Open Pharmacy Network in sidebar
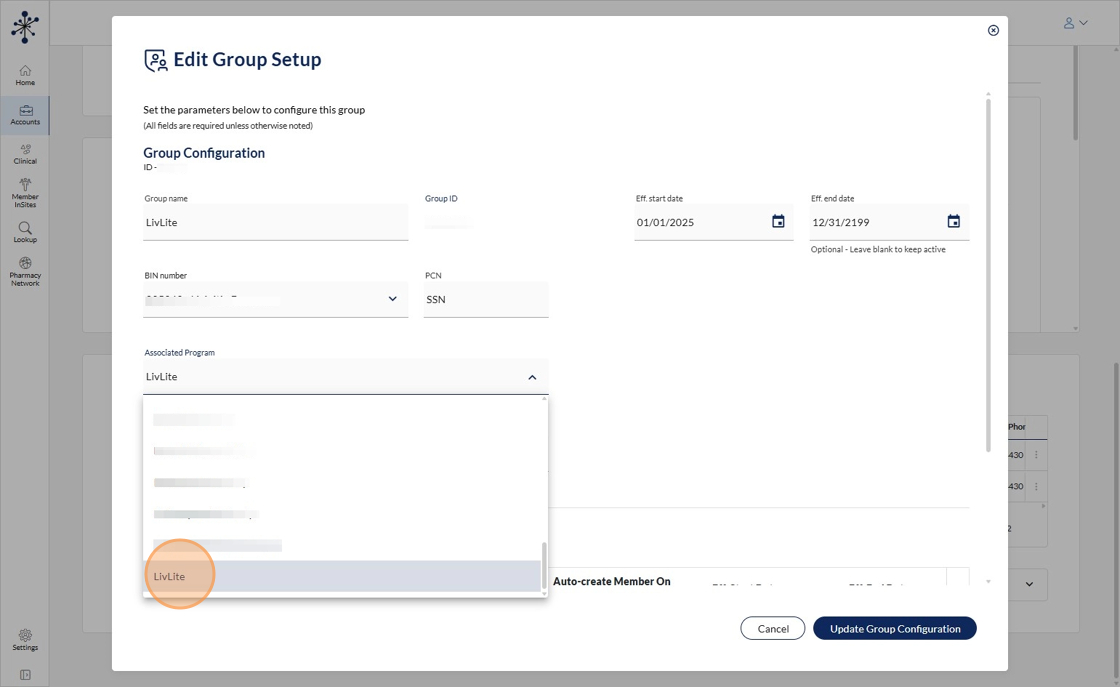The image size is (1120, 687). coord(25,271)
